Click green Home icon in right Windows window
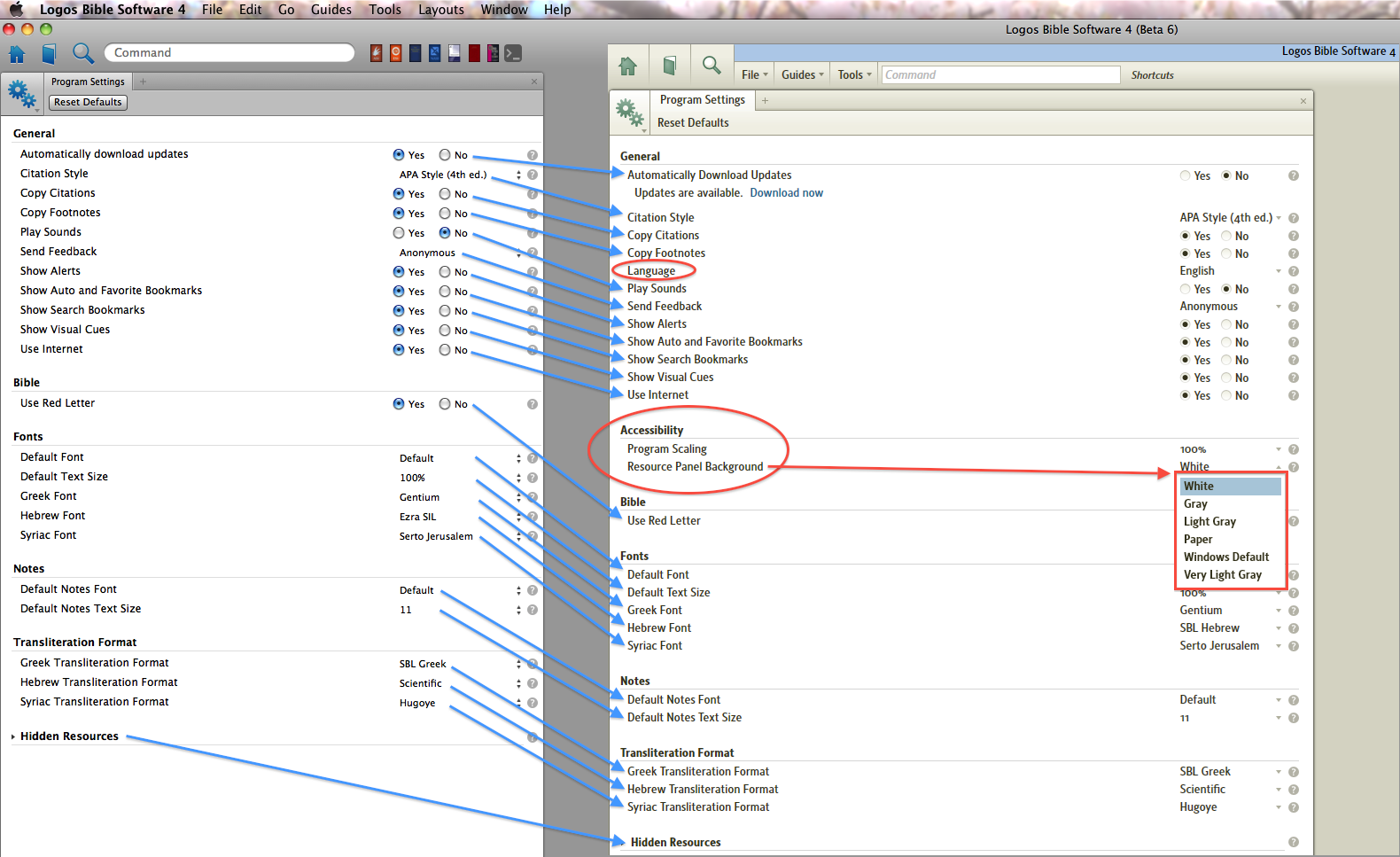This screenshot has width=1400, height=857. 628,66
